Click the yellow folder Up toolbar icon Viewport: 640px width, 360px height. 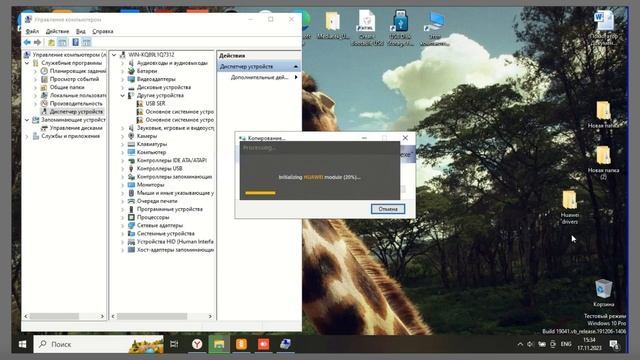coord(51,42)
